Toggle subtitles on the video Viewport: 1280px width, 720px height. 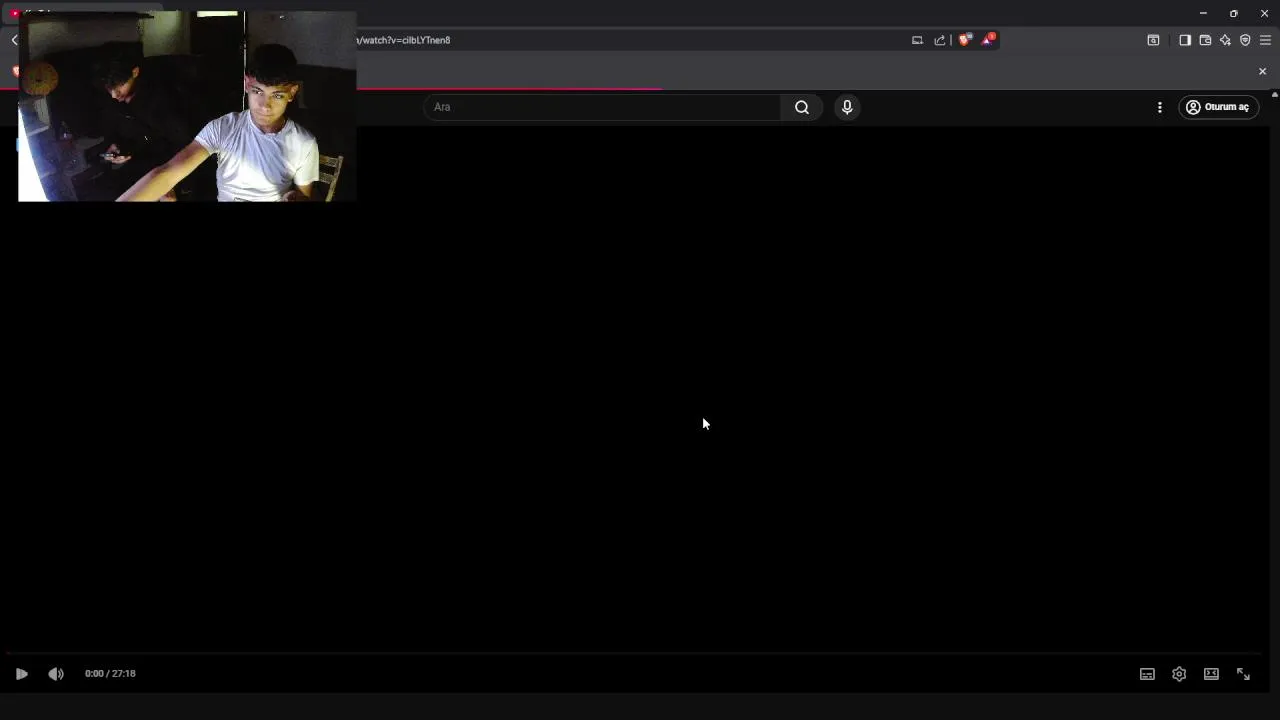(1147, 674)
